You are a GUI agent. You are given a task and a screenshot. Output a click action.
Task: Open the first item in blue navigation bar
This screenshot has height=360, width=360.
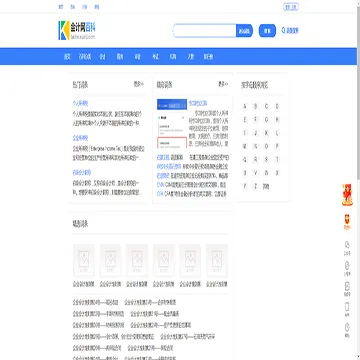[x=67, y=57]
